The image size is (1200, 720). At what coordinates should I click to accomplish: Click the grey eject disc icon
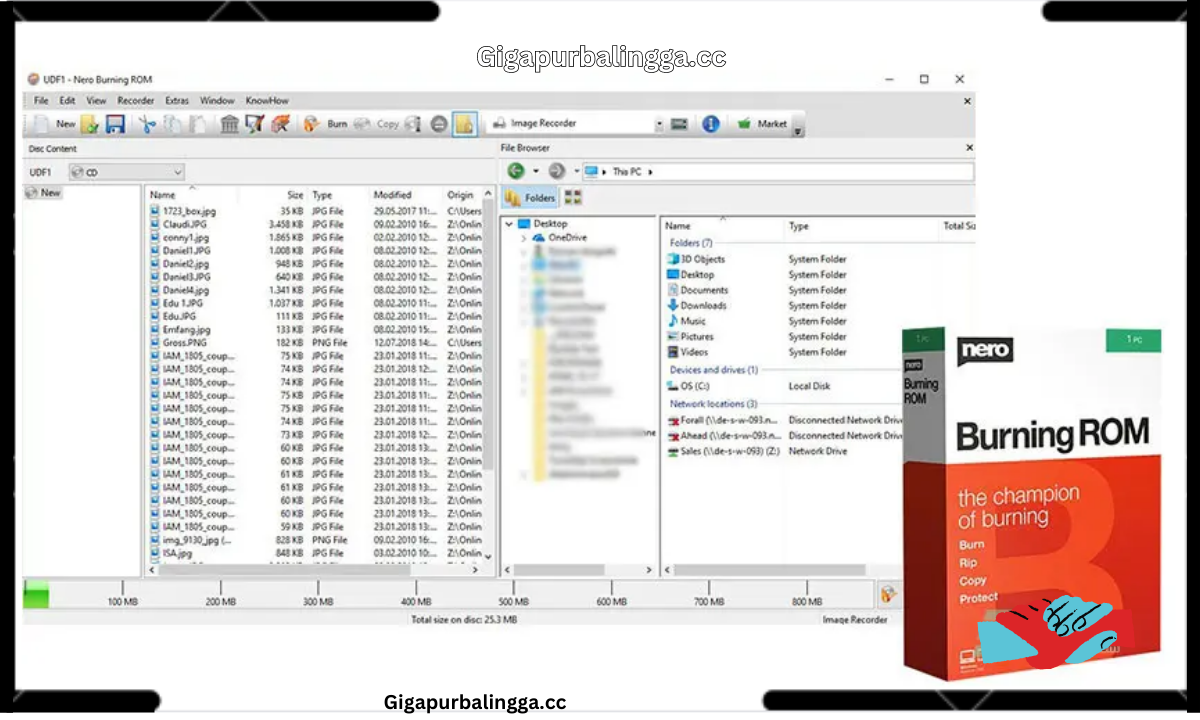(x=439, y=124)
